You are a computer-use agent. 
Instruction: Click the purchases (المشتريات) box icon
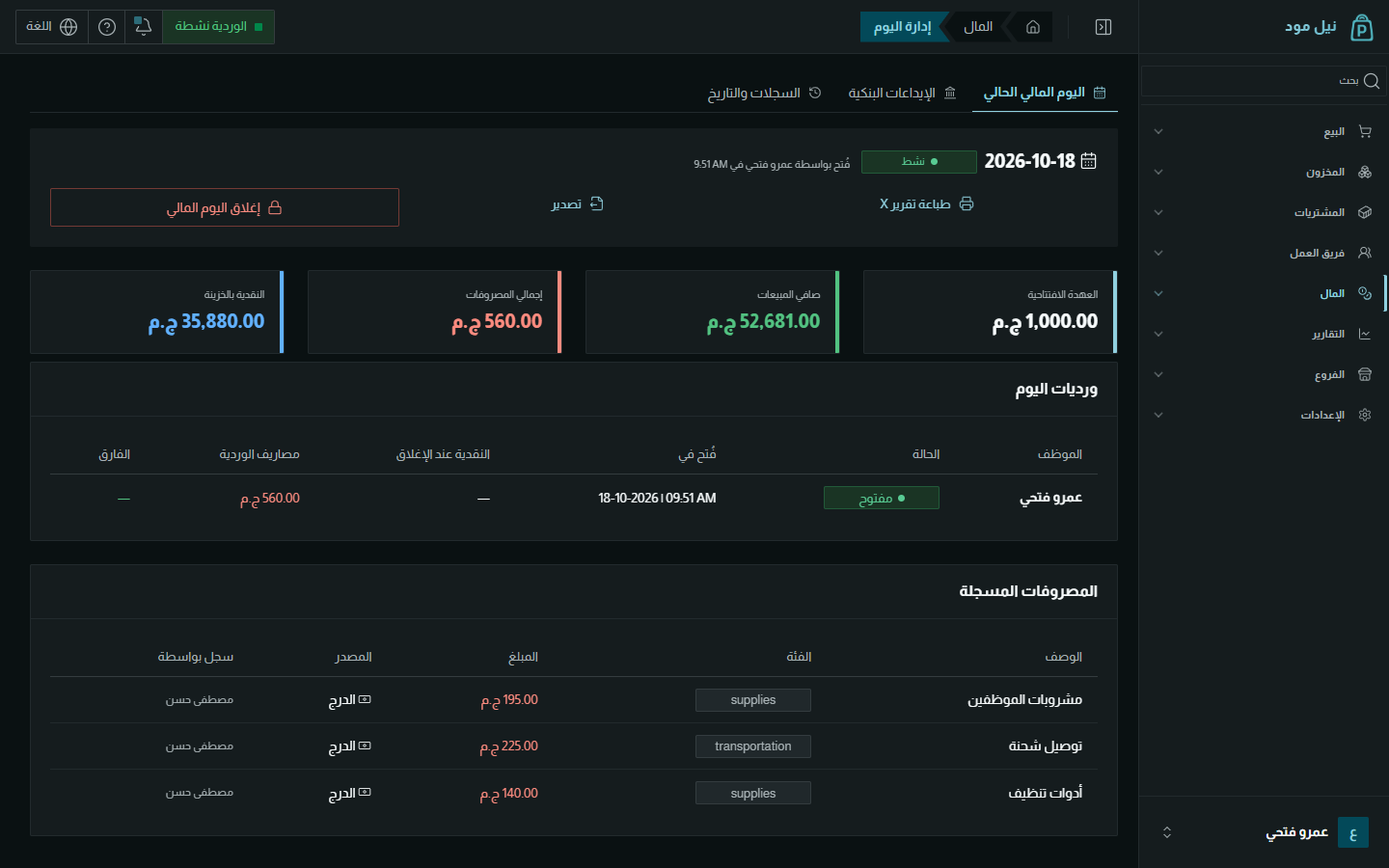[x=1365, y=212]
